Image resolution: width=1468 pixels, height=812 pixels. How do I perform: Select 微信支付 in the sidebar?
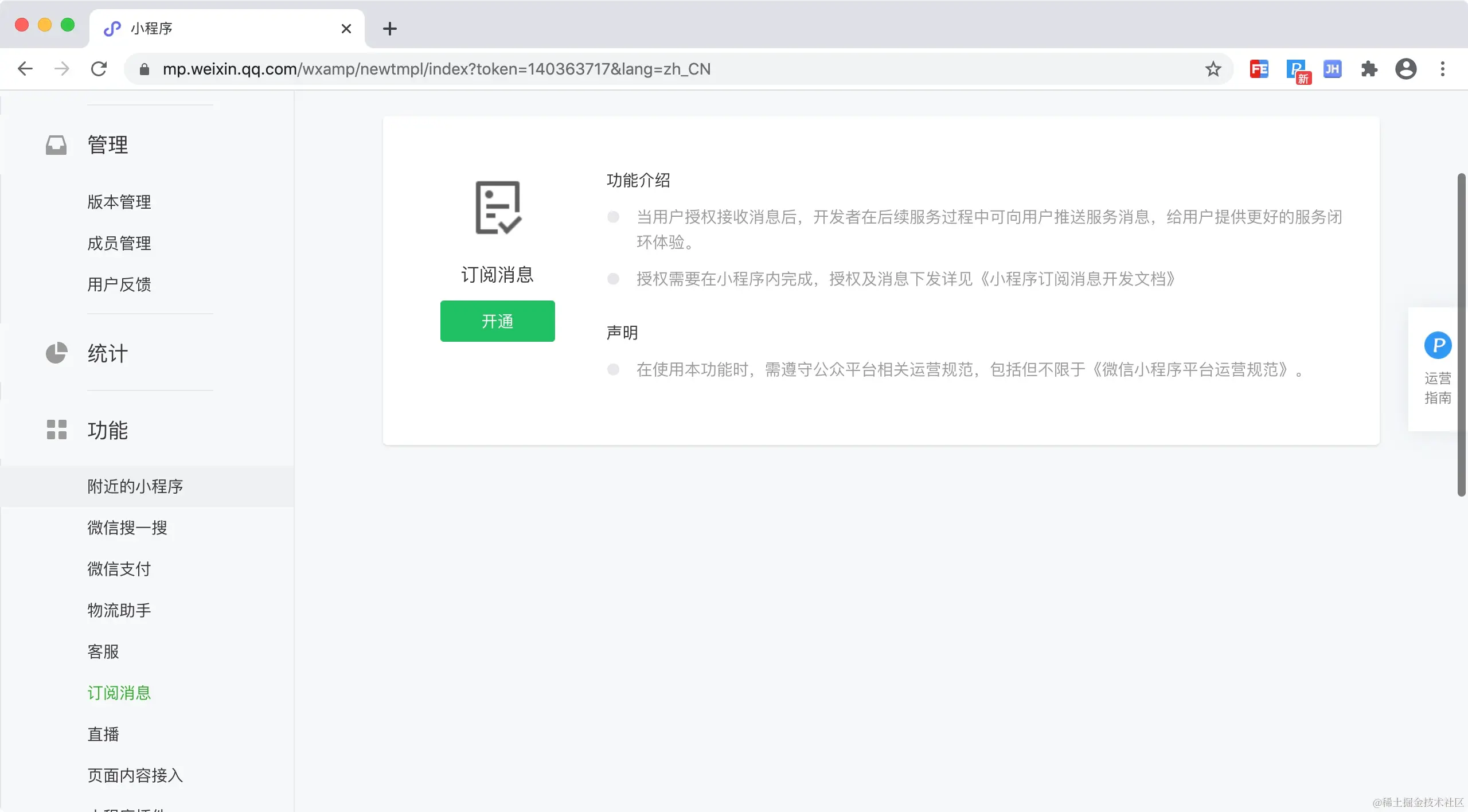pos(119,569)
